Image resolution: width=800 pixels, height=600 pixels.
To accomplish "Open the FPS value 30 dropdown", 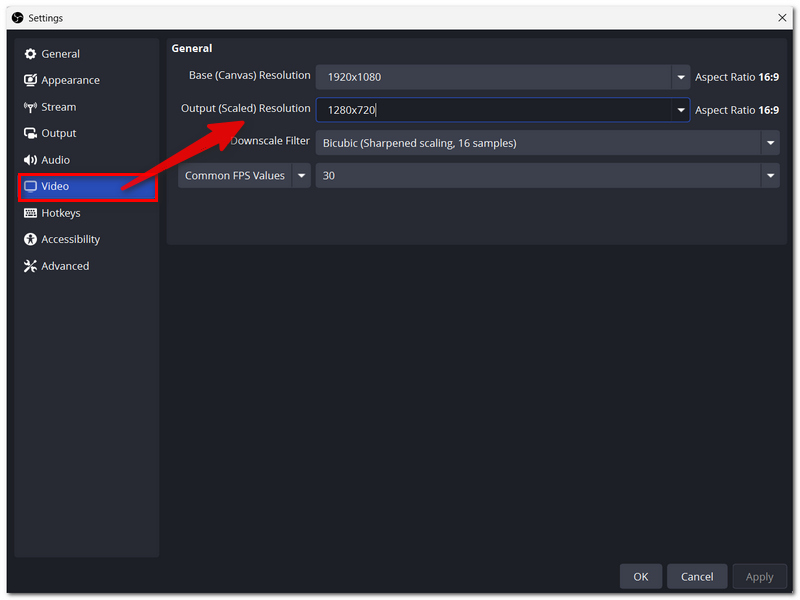I will coord(547,176).
